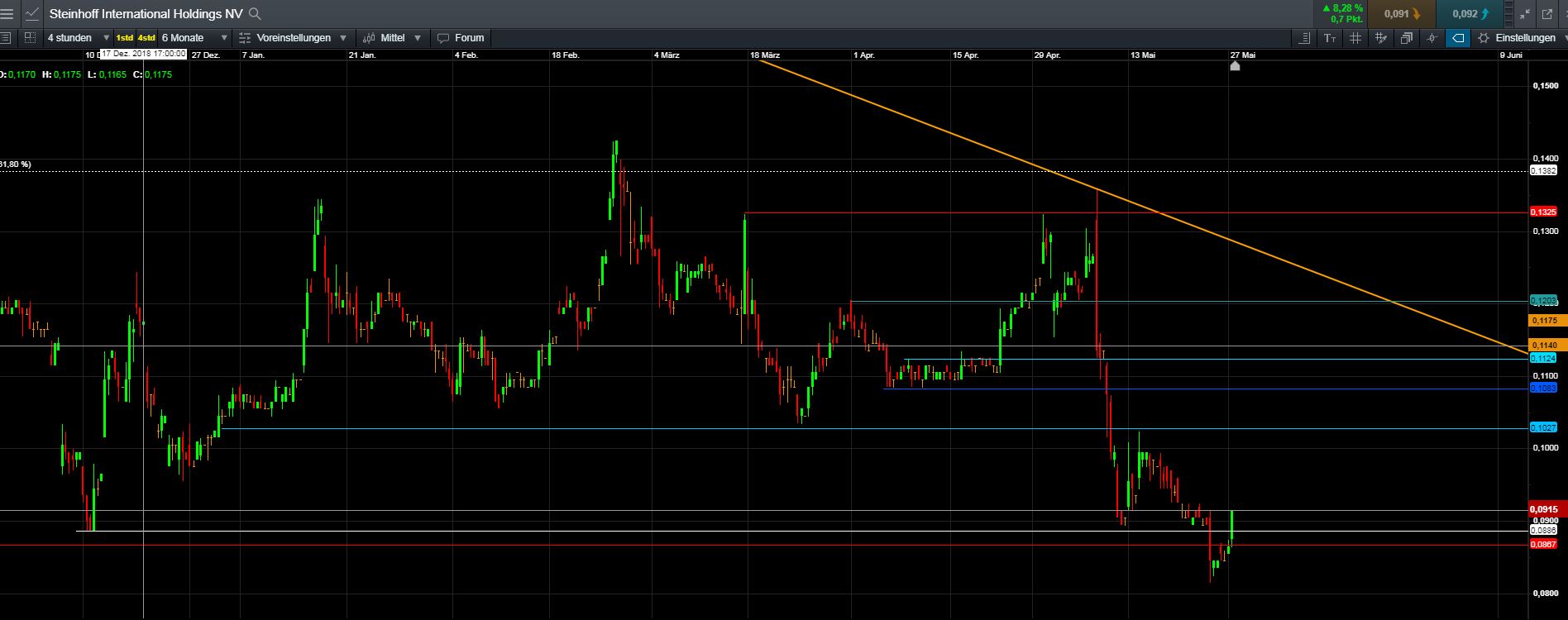The height and width of the screenshot is (620, 1568).
Task: Pop out the chart into a new window
Action: click(x=1547, y=13)
